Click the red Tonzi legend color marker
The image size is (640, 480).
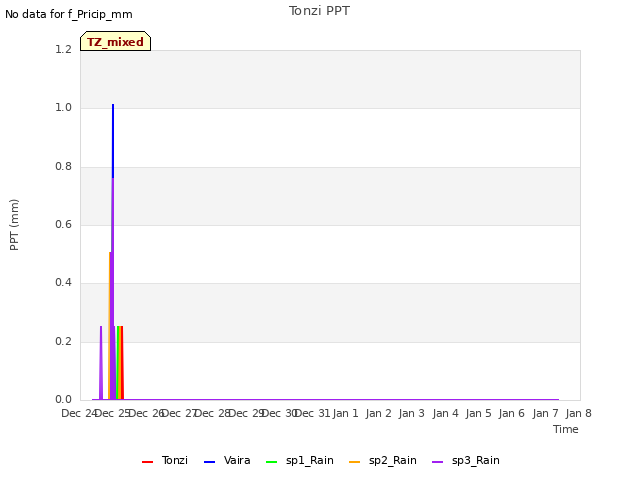[x=147, y=462]
